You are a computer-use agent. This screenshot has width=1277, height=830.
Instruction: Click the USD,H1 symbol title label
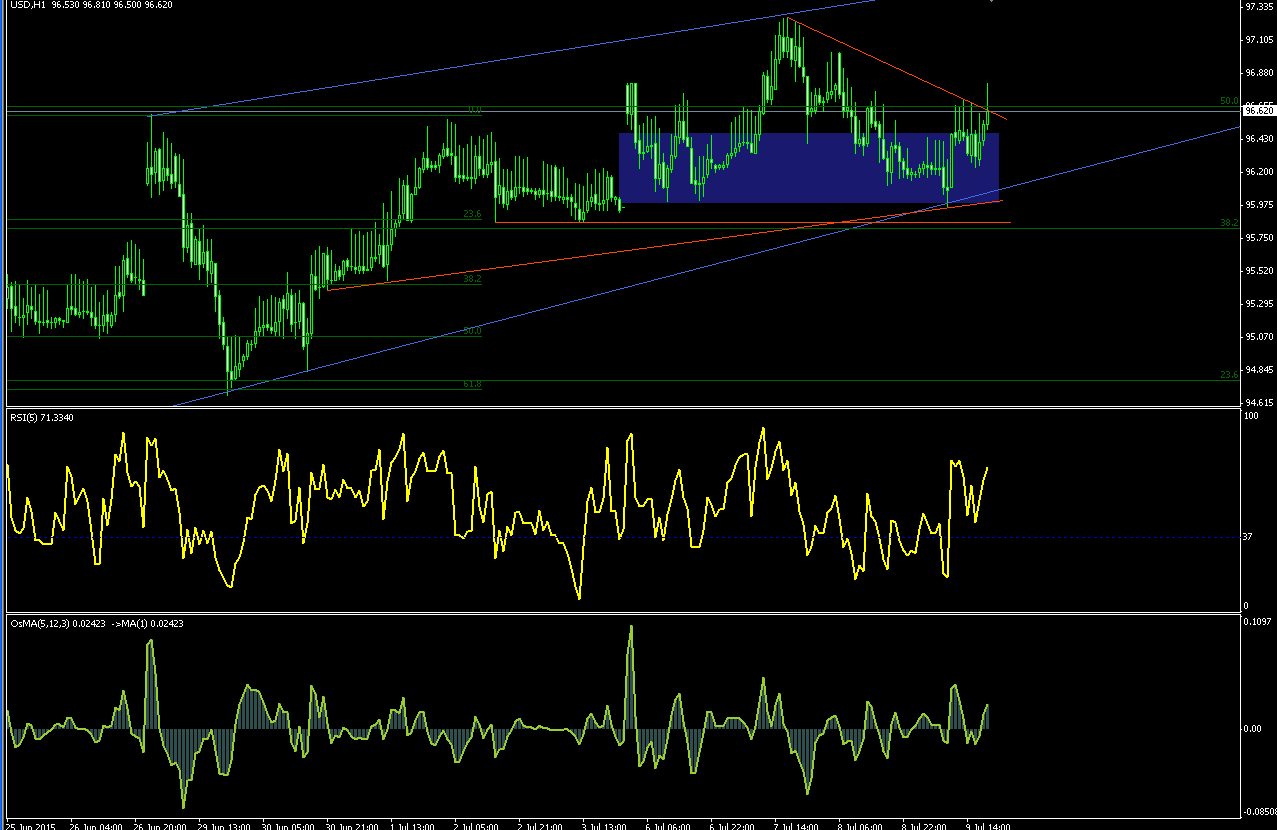click(x=27, y=5)
